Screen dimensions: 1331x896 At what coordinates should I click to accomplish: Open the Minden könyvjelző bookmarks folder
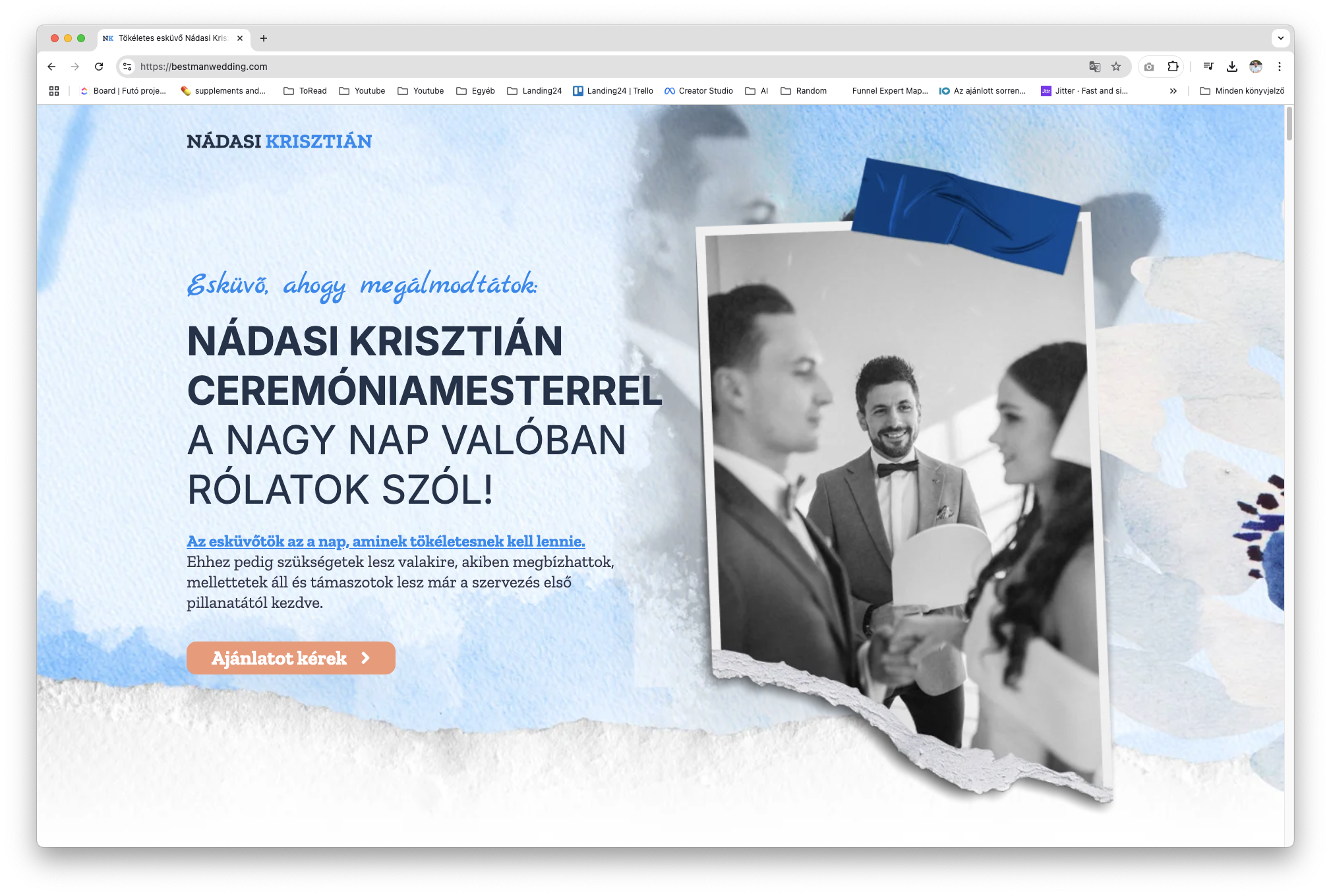point(1243,90)
